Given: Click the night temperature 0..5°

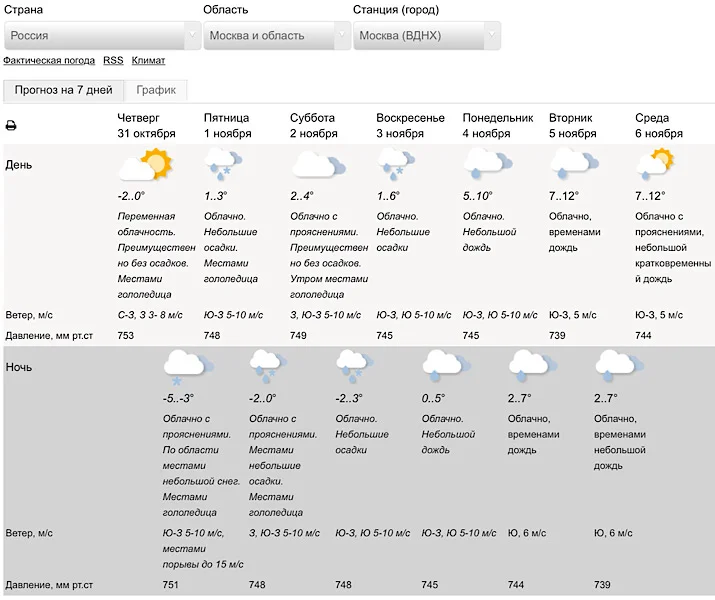Looking at the screenshot, I should [x=433, y=398].
